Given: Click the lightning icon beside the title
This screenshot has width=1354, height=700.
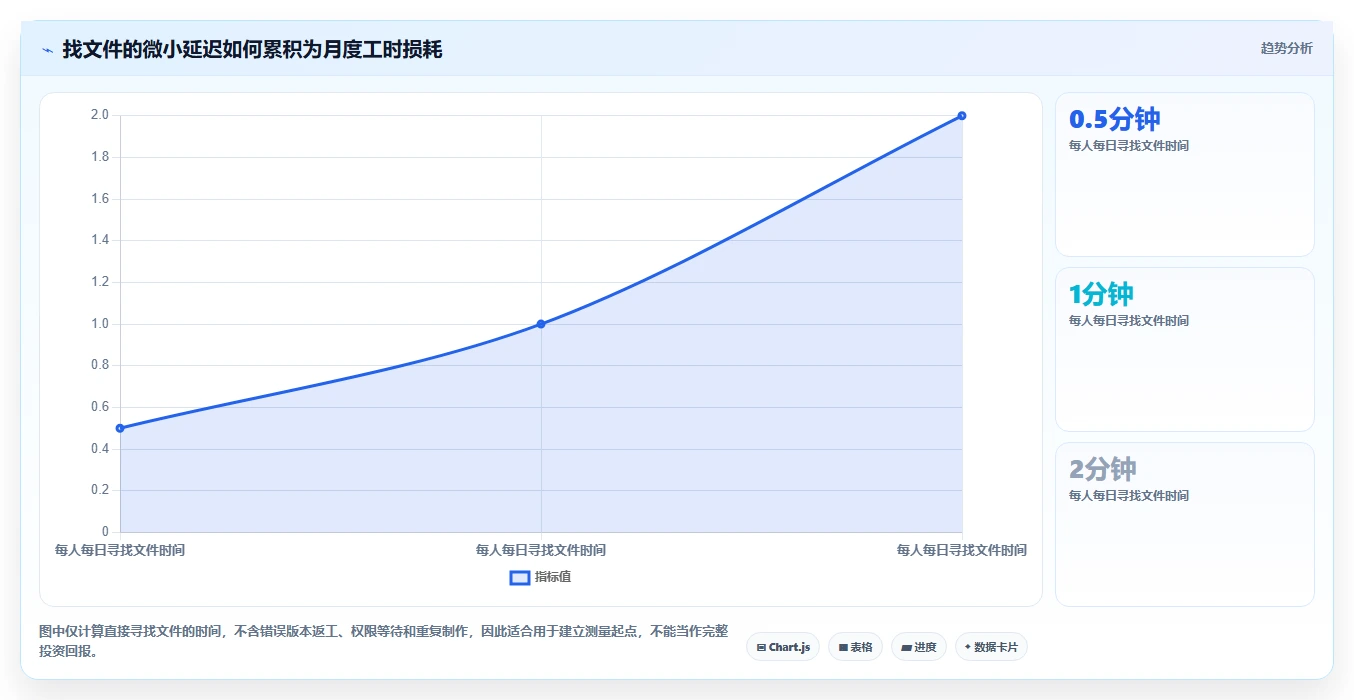Looking at the screenshot, I should (47, 50).
